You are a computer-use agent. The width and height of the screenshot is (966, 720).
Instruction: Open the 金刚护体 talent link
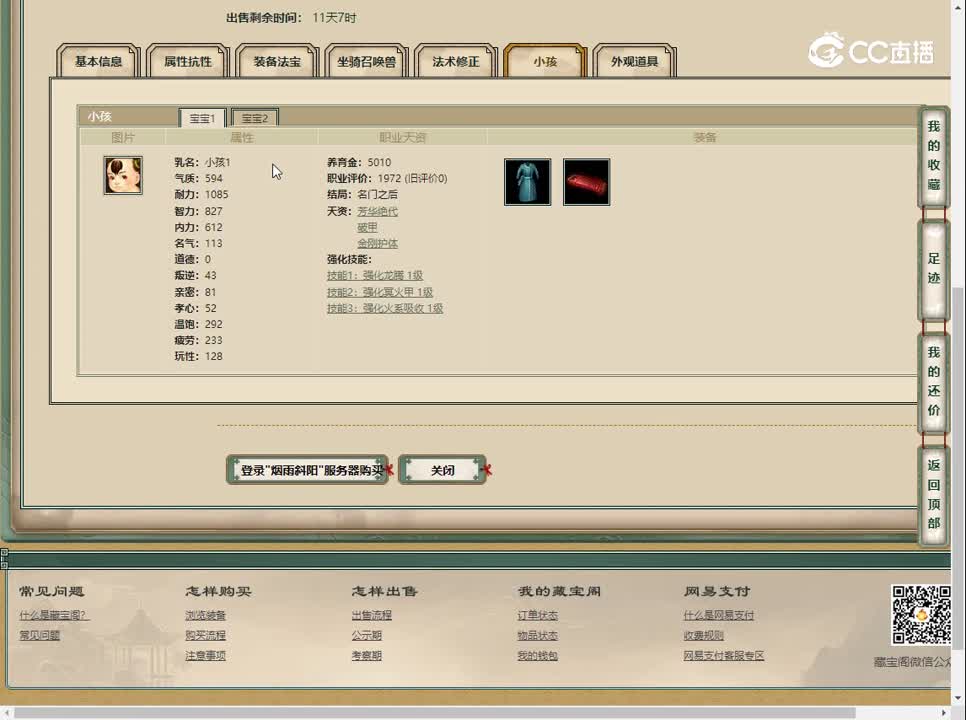click(x=378, y=243)
